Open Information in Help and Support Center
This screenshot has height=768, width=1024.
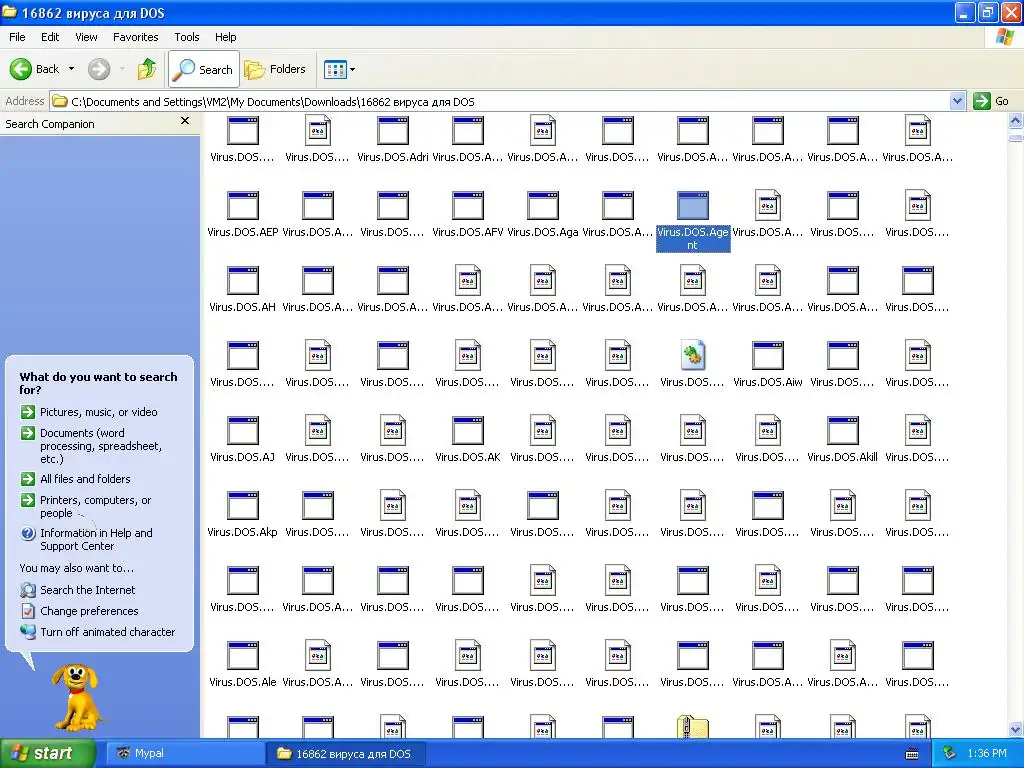pyautogui.click(x=86, y=539)
